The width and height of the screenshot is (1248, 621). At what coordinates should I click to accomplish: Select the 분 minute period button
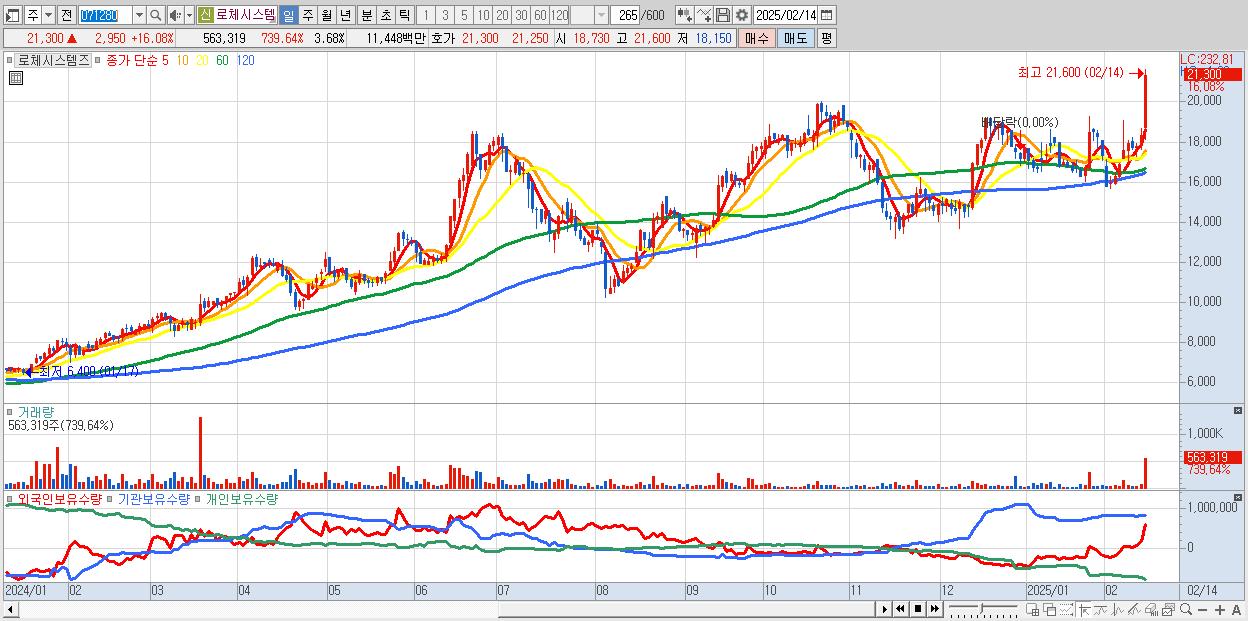point(366,15)
